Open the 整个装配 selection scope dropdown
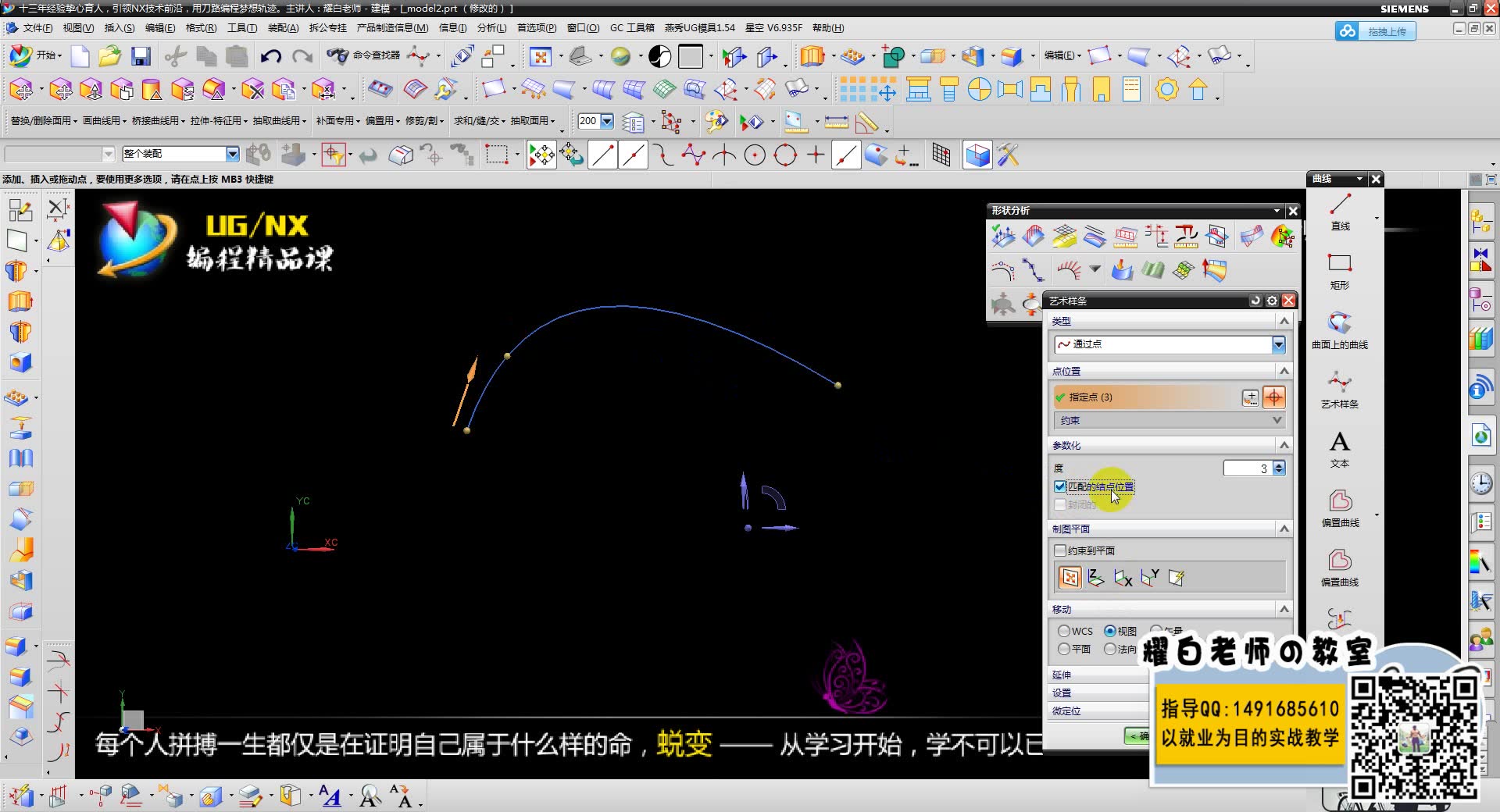The image size is (1500, 812). pyautogui.click(x=232, y=154)
